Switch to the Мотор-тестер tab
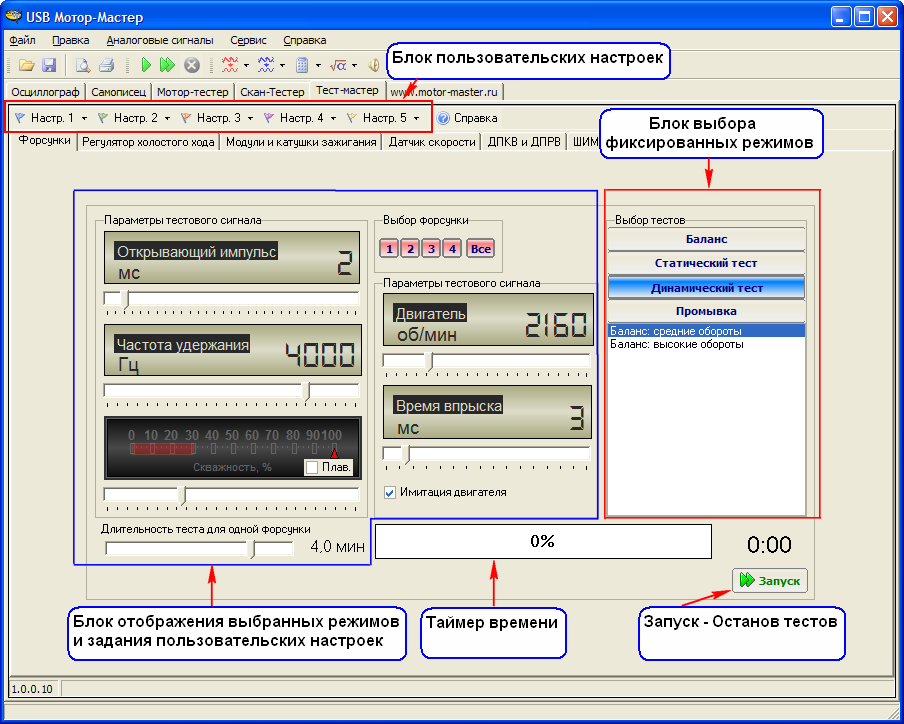Image resolution: width=904 pixels, height=724 pixels. tap(194, 92)
